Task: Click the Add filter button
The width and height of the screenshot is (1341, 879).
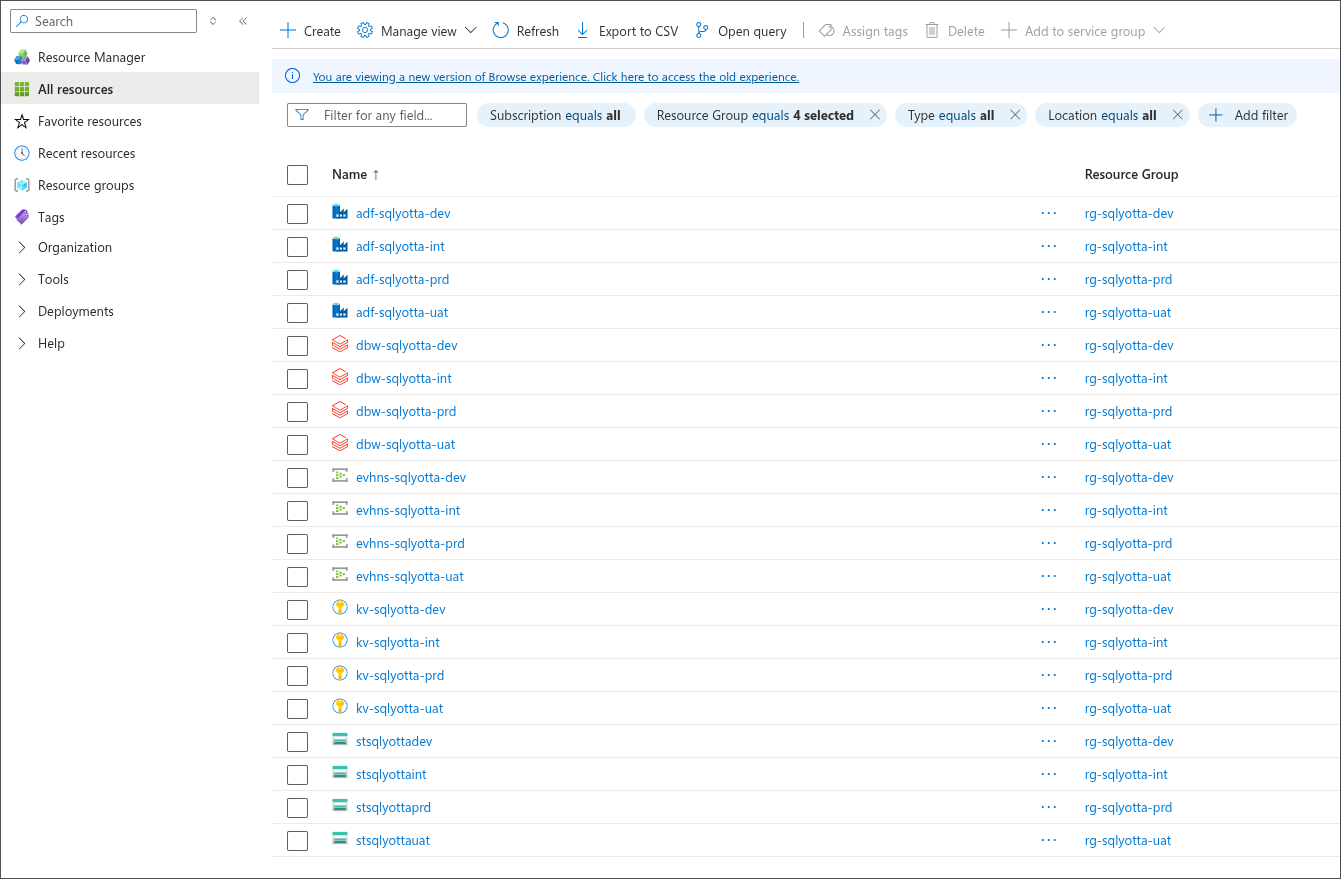Action: click(x=1248, y=115)
